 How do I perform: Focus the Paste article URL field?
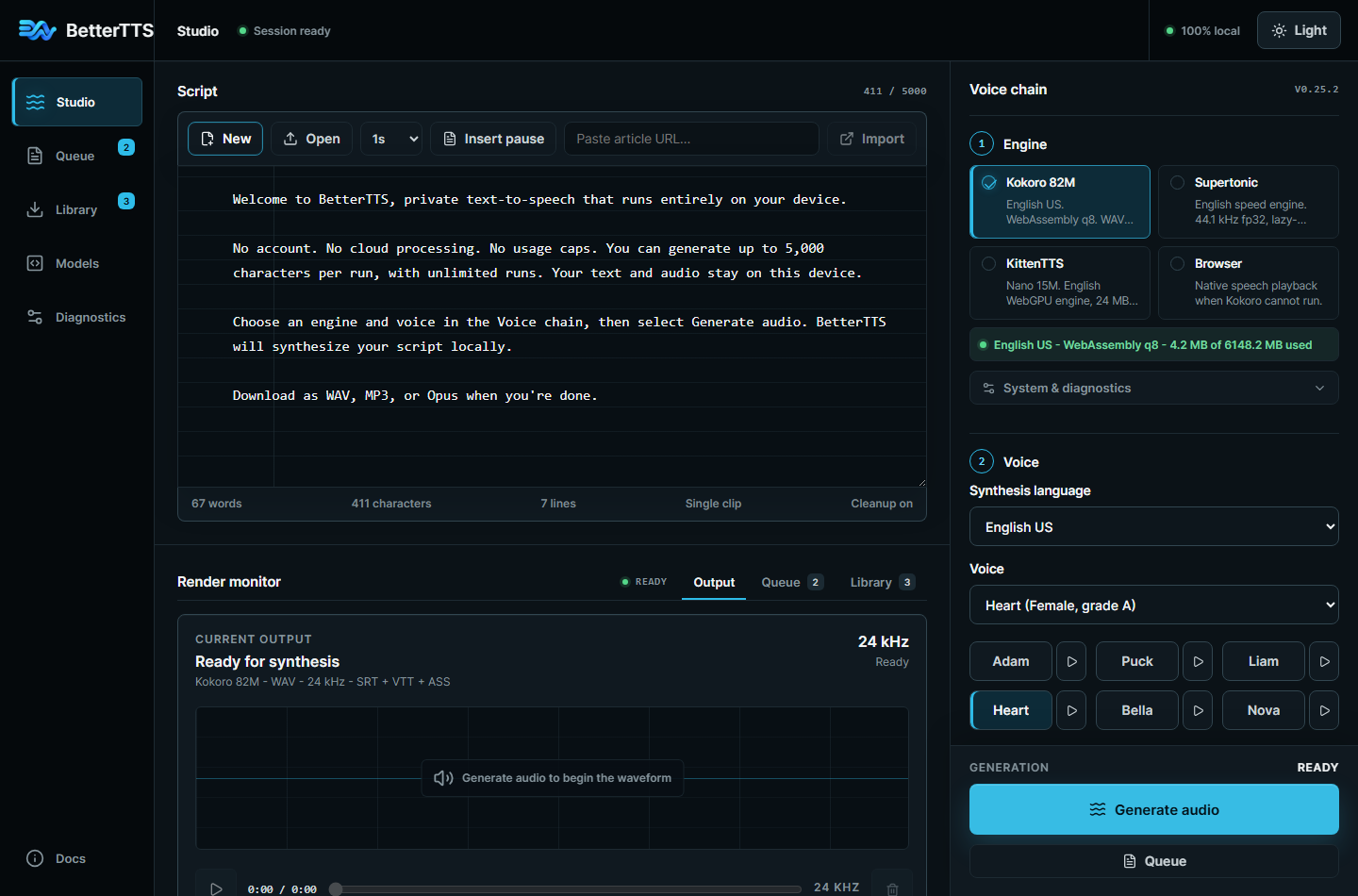691,139
